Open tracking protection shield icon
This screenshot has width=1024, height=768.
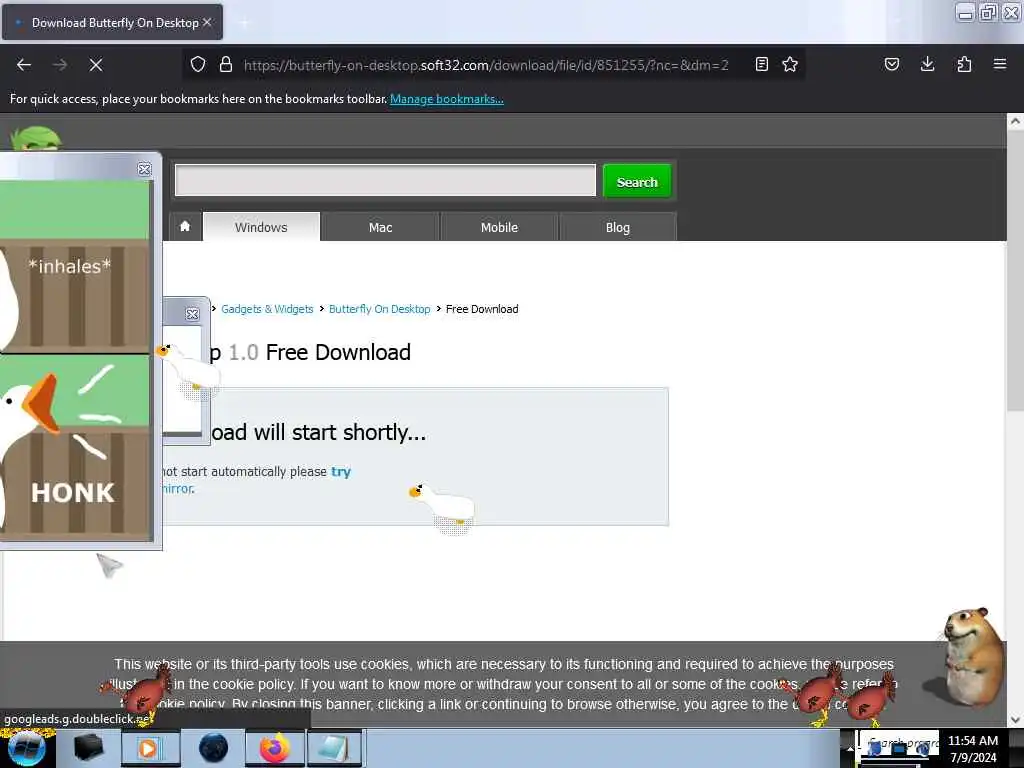click(198, 64)
